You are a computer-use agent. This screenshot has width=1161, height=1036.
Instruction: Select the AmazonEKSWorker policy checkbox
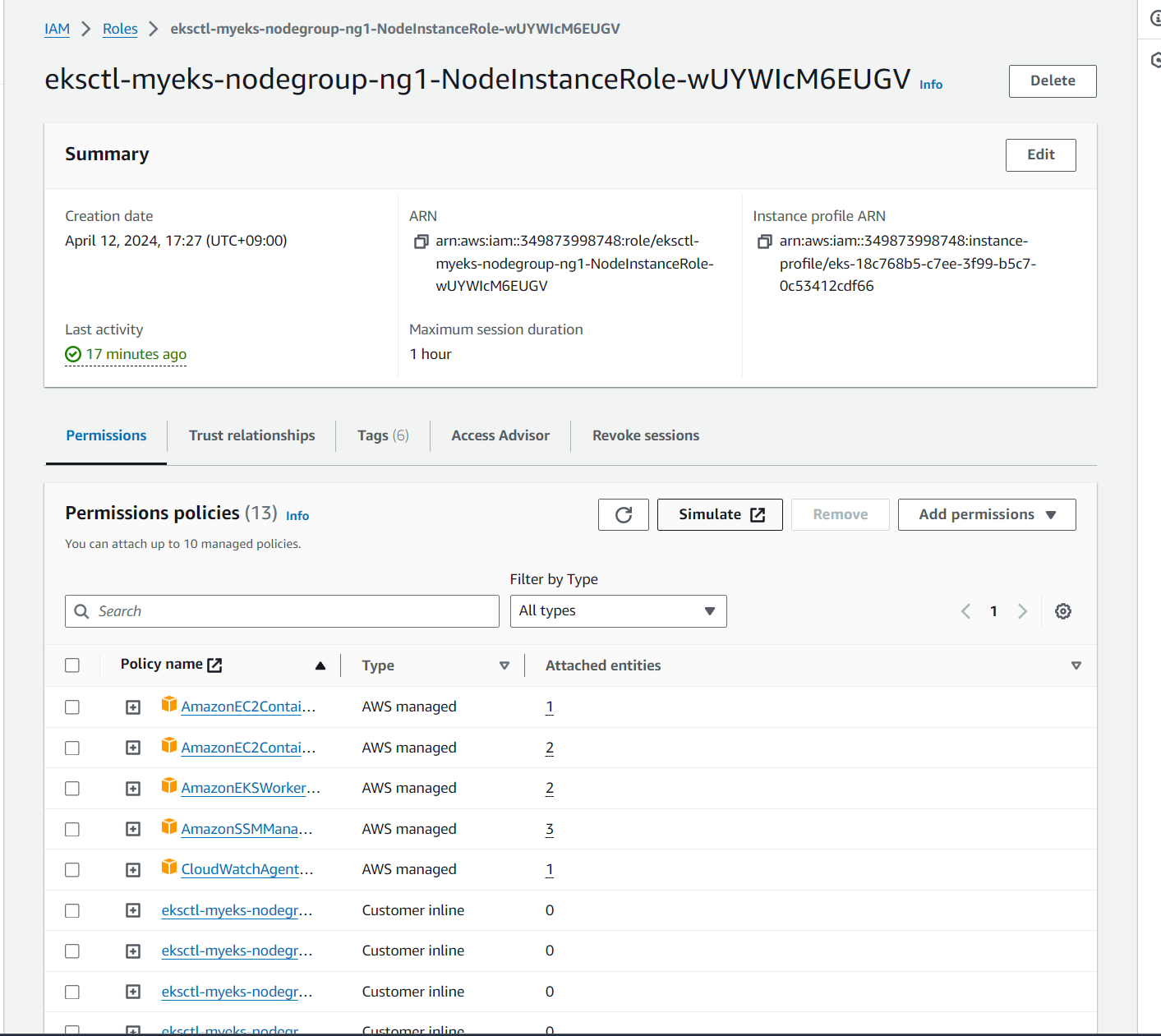tap(72, 789)
